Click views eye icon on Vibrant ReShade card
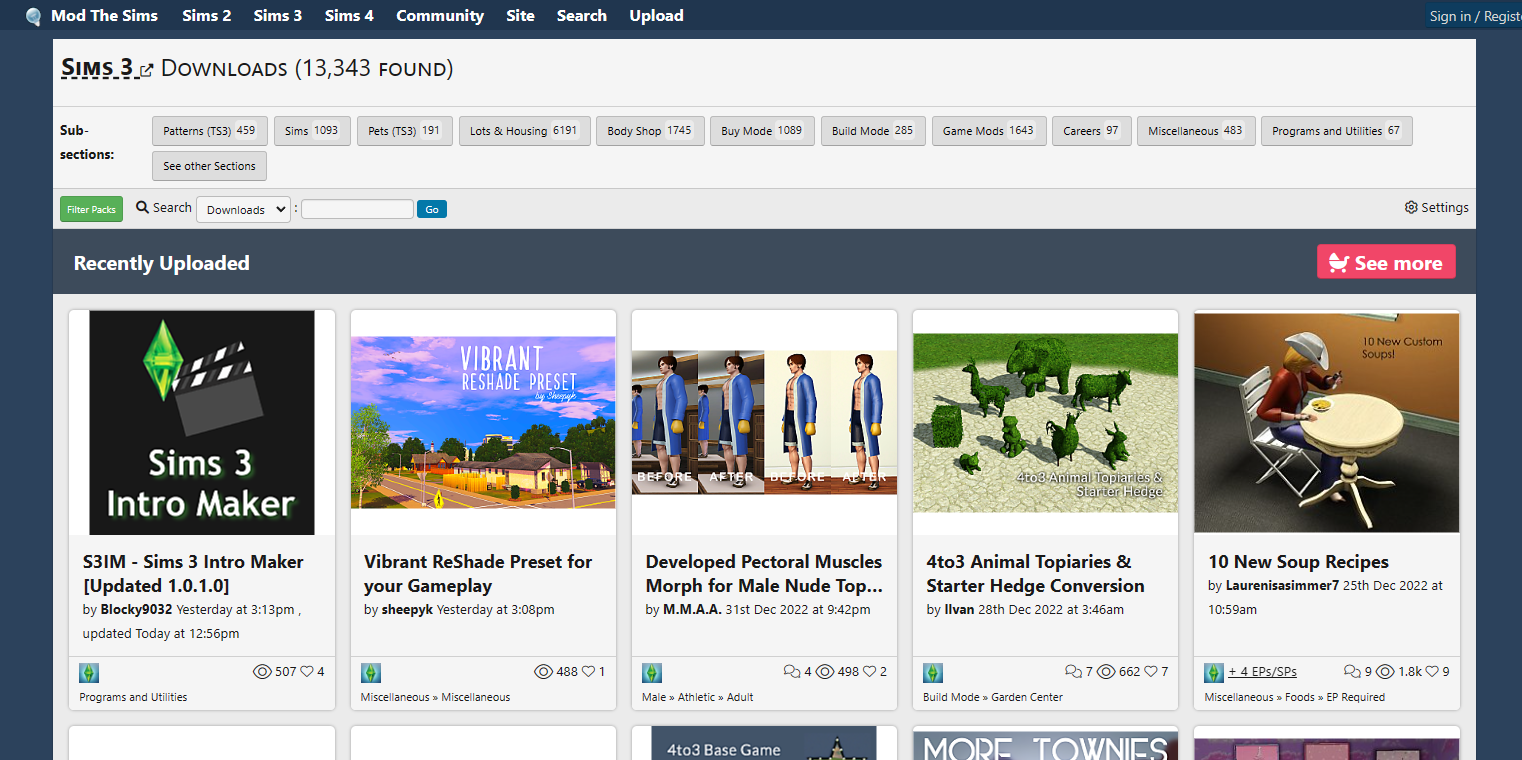This screenshot has height=760, width=1522. [x=544, y=672]
